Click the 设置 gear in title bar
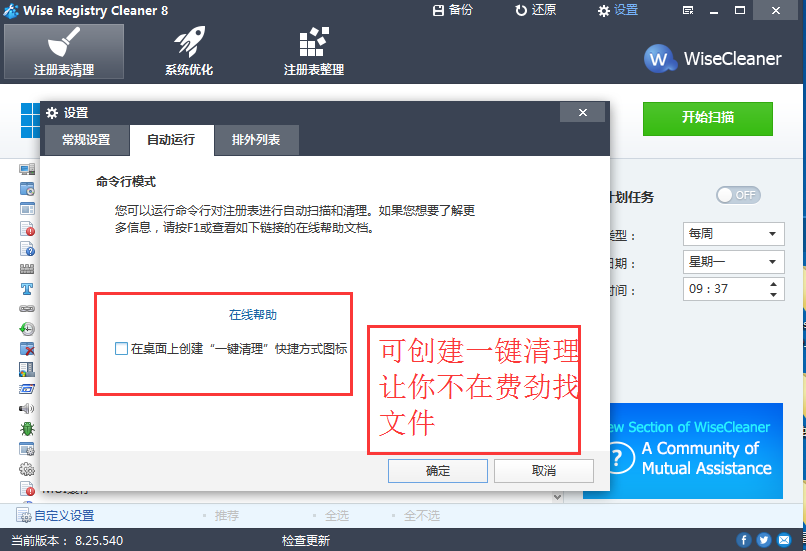 [x=618, y=10]
